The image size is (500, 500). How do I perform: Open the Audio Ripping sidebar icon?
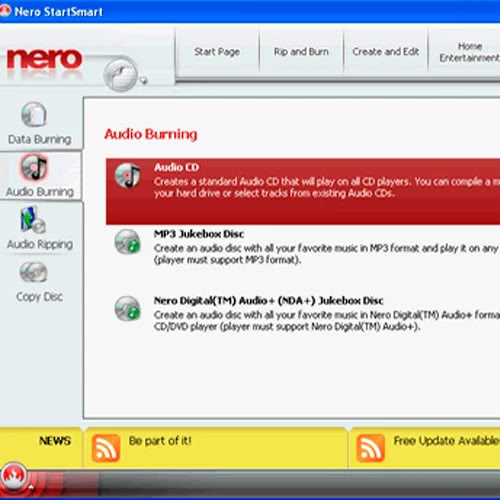[33, 220]
